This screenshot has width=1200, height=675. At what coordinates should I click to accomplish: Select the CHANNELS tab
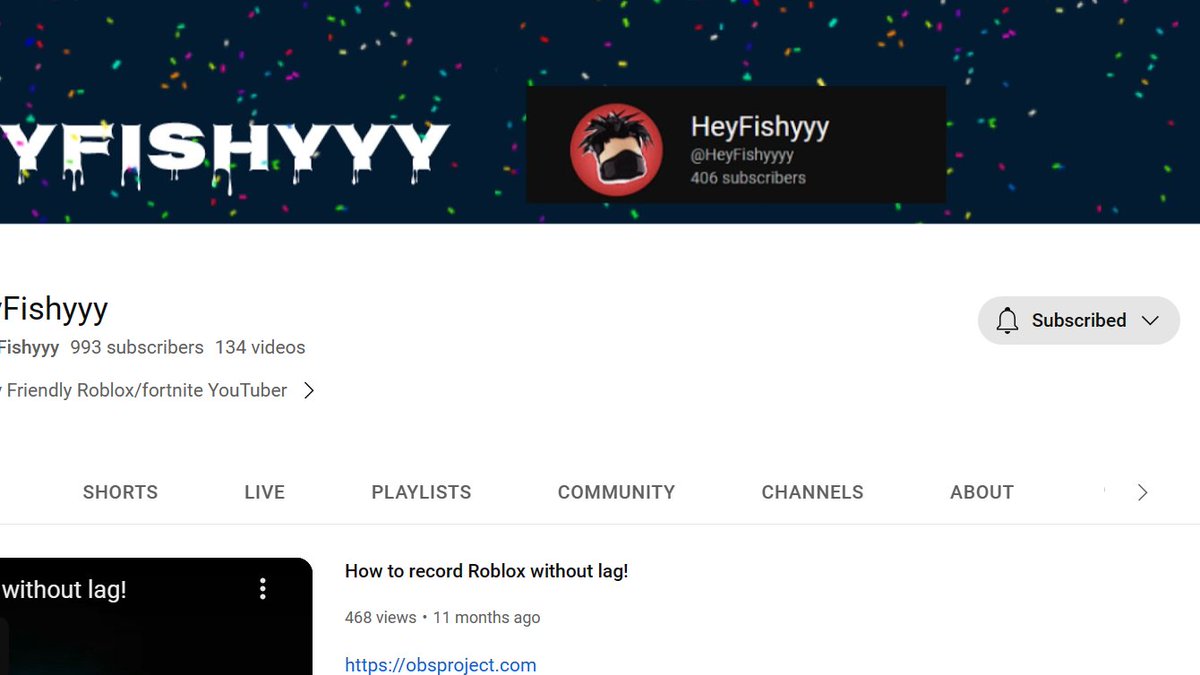812,492
